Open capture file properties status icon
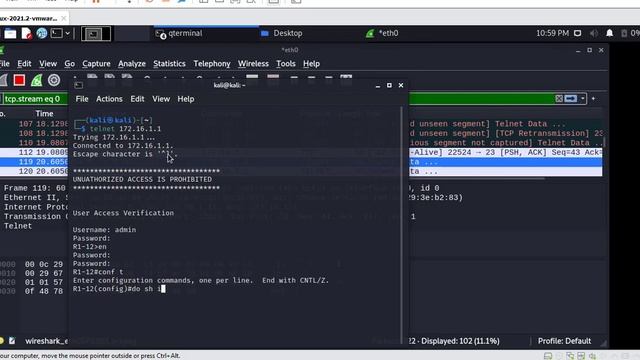 12,341
